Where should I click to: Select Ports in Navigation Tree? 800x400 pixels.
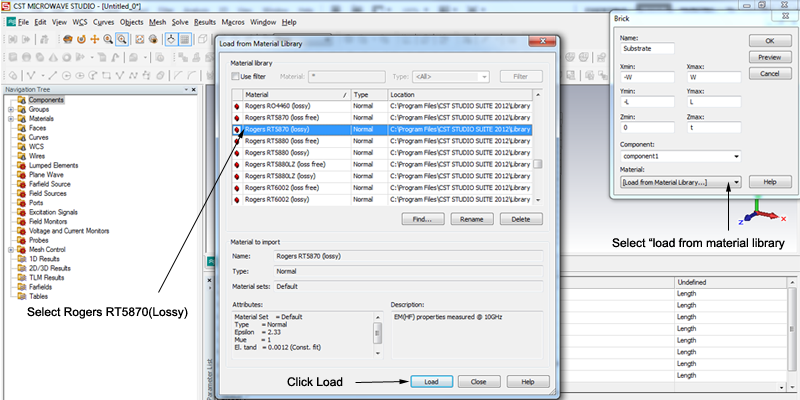tap(36, 203)
